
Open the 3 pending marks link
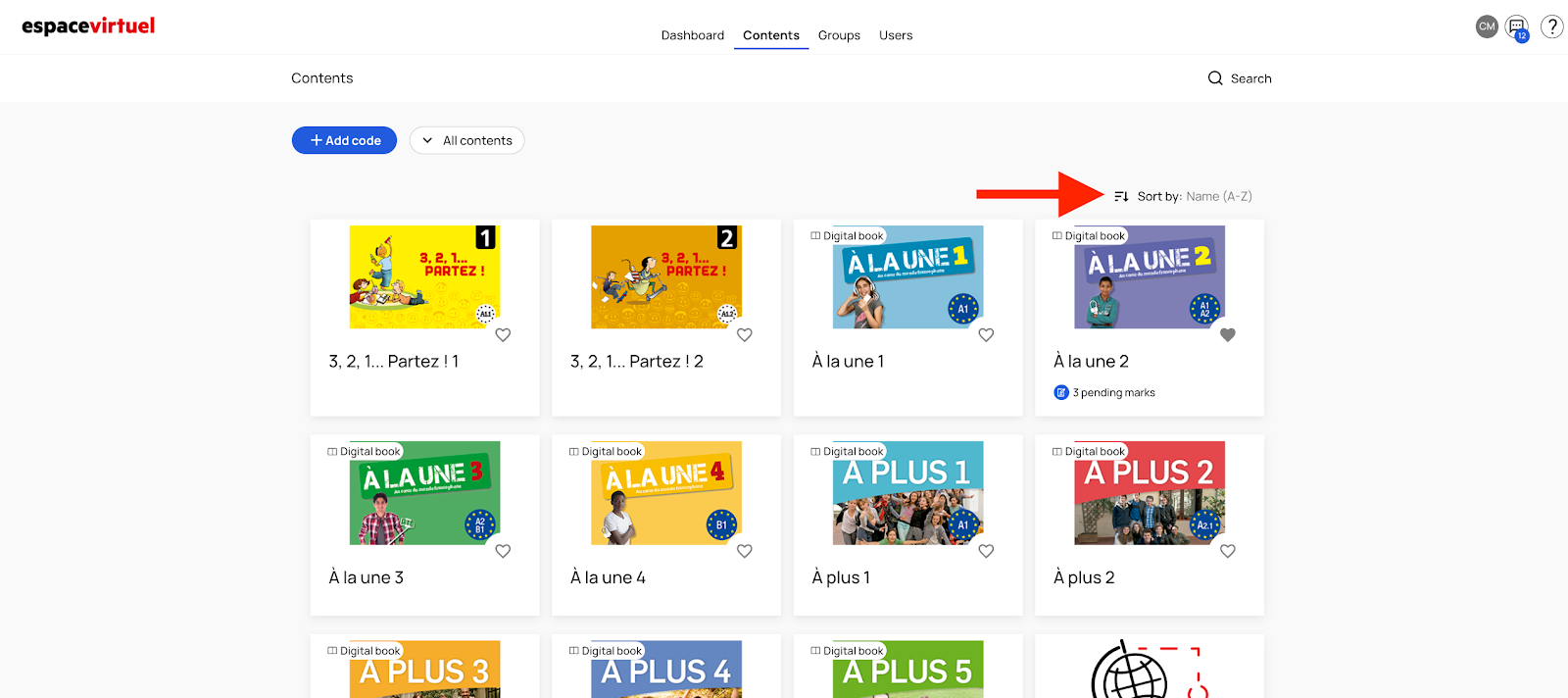point(1113,393)
